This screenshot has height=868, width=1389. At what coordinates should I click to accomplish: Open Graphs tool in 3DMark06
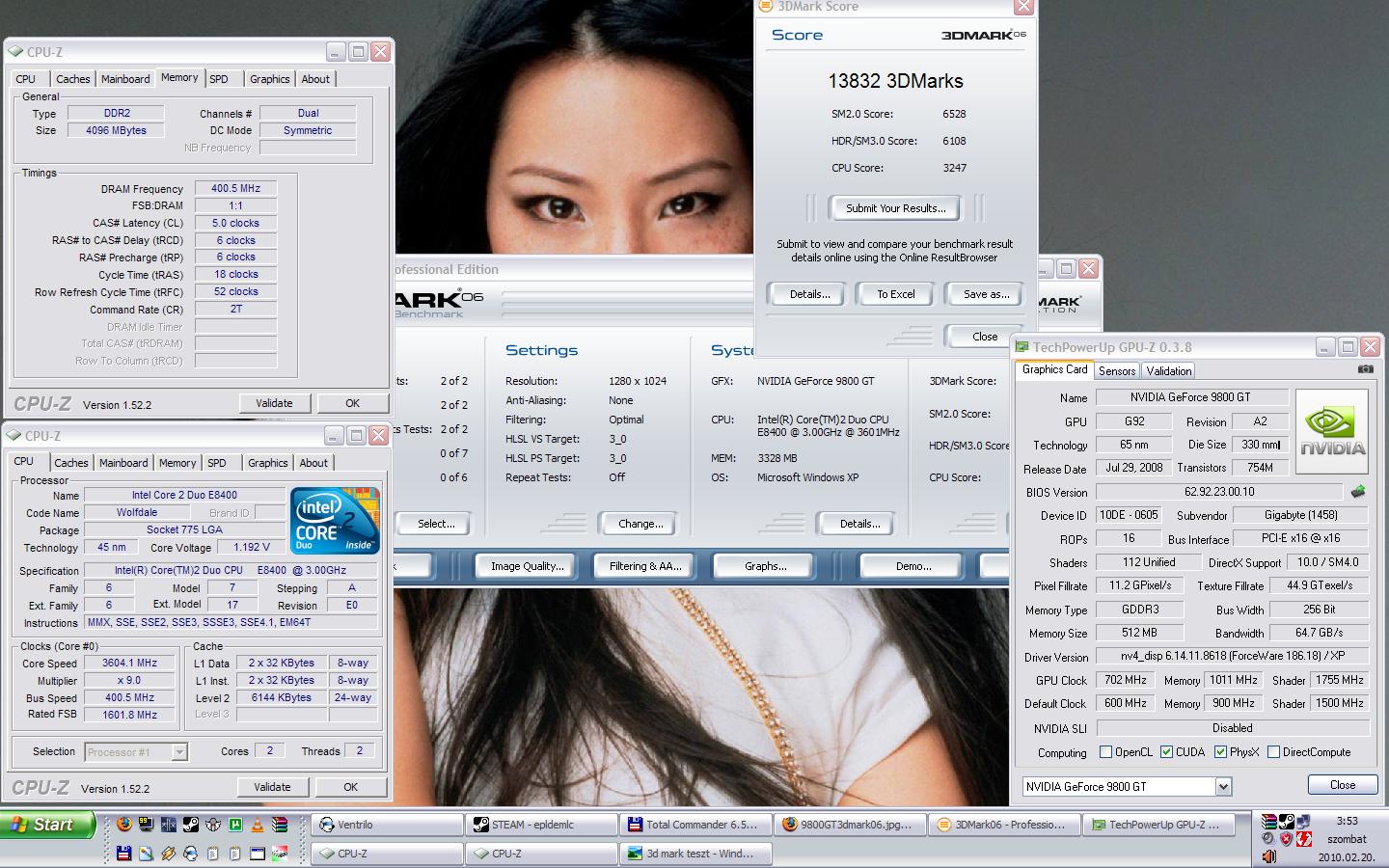pos(765,566)
